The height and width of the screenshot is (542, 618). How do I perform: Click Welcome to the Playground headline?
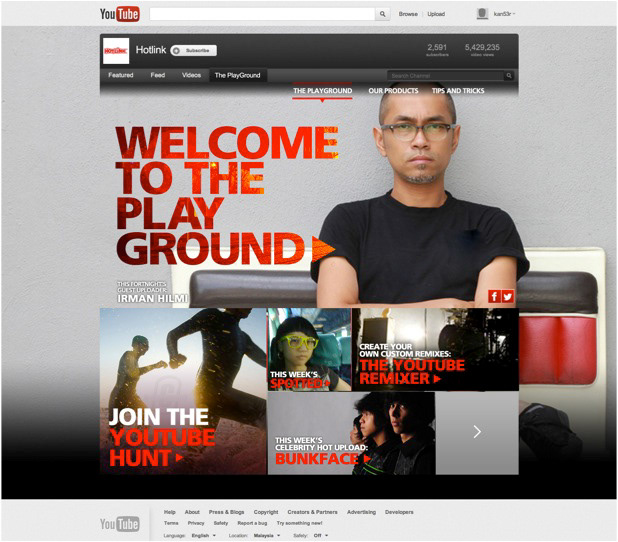(x=227, y=195)
